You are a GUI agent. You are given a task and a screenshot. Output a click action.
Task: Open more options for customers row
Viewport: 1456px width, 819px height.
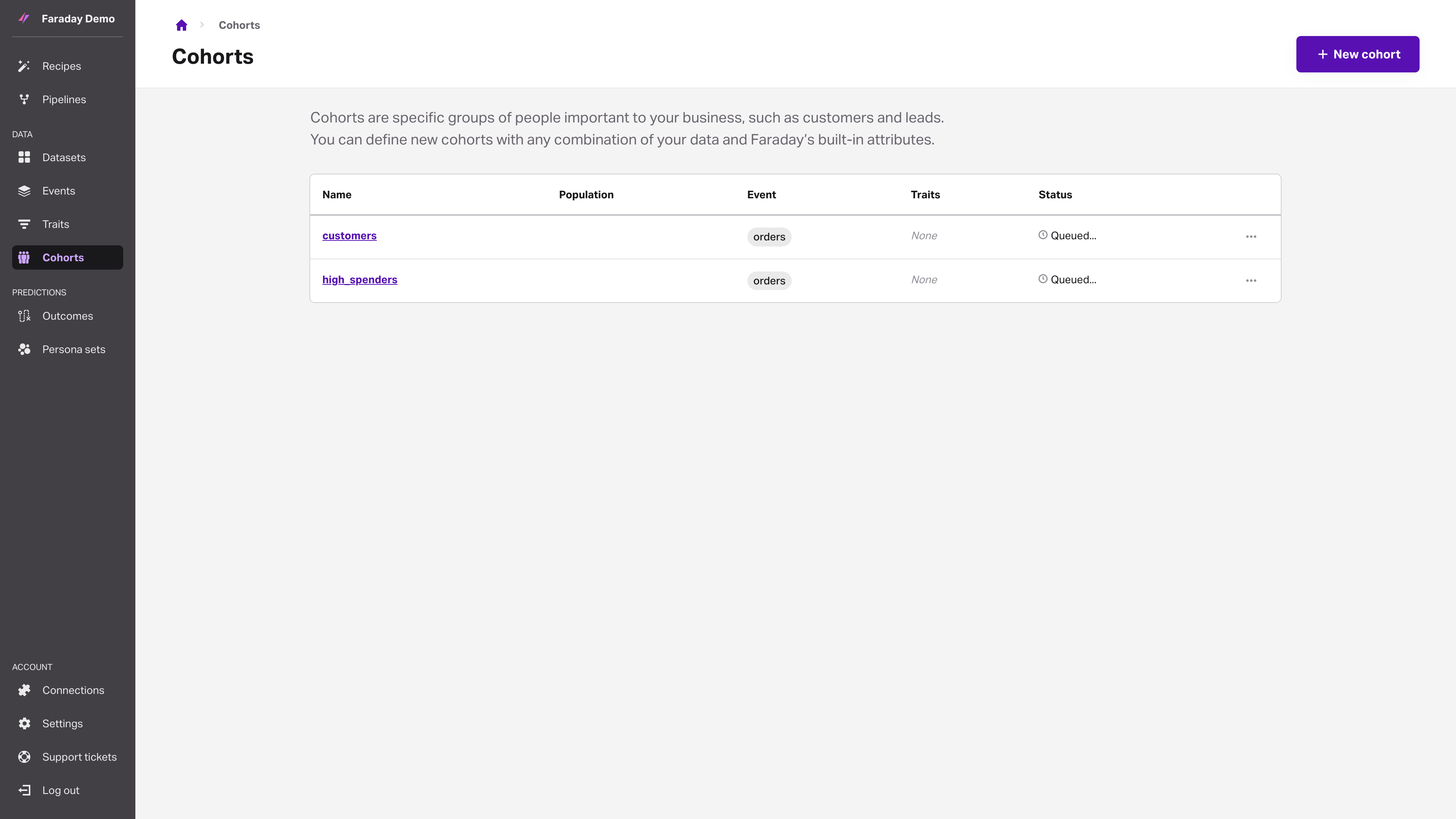click(1251, 237)
